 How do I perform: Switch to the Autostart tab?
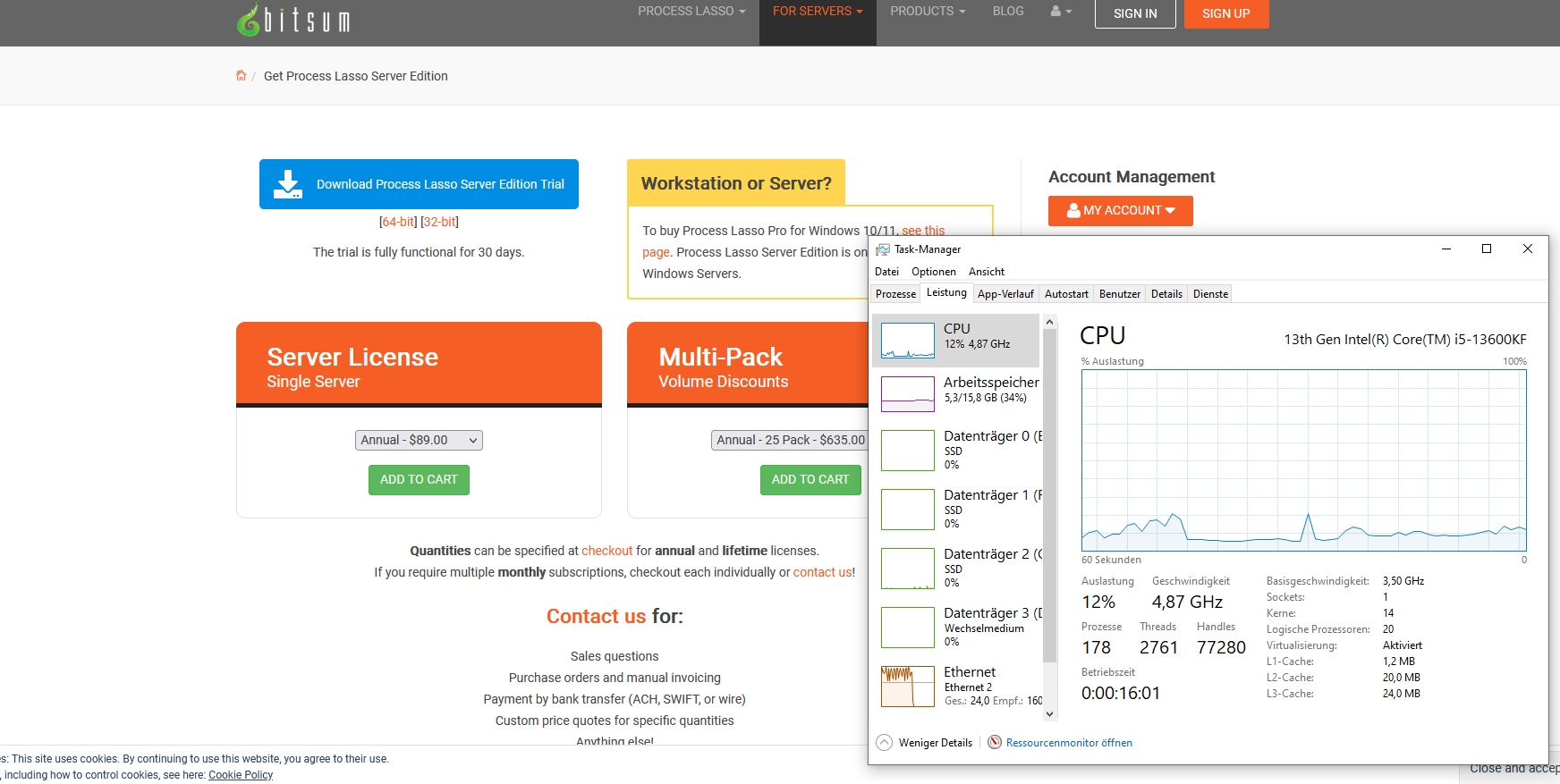click(1066, 294)
